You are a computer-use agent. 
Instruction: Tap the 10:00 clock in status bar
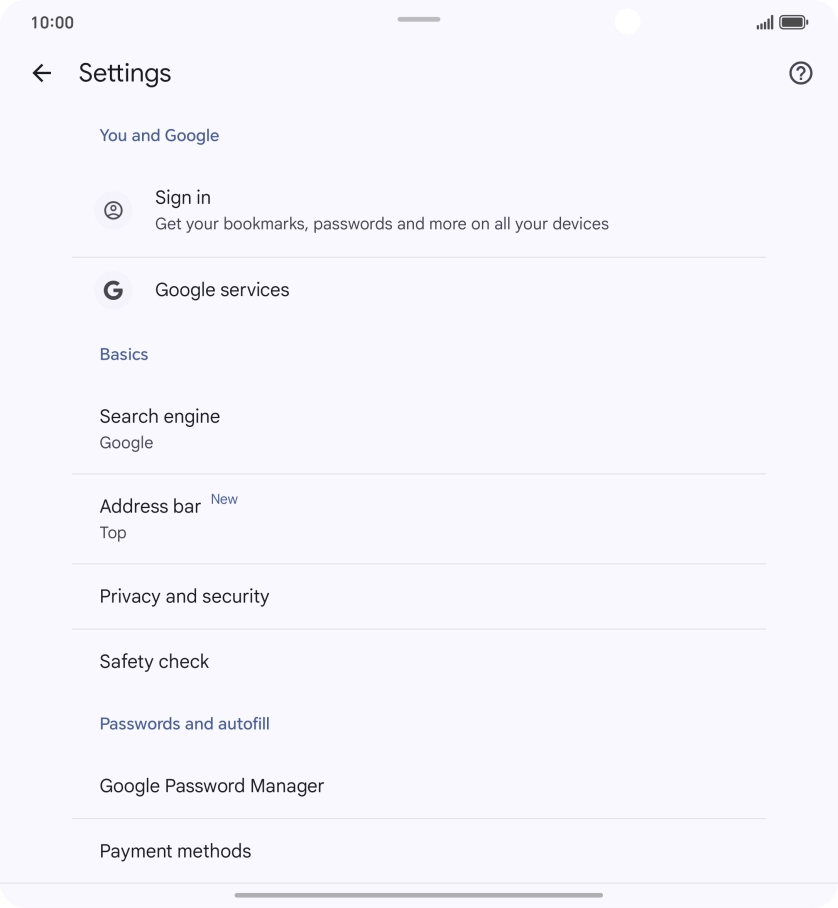click(52, 22)
